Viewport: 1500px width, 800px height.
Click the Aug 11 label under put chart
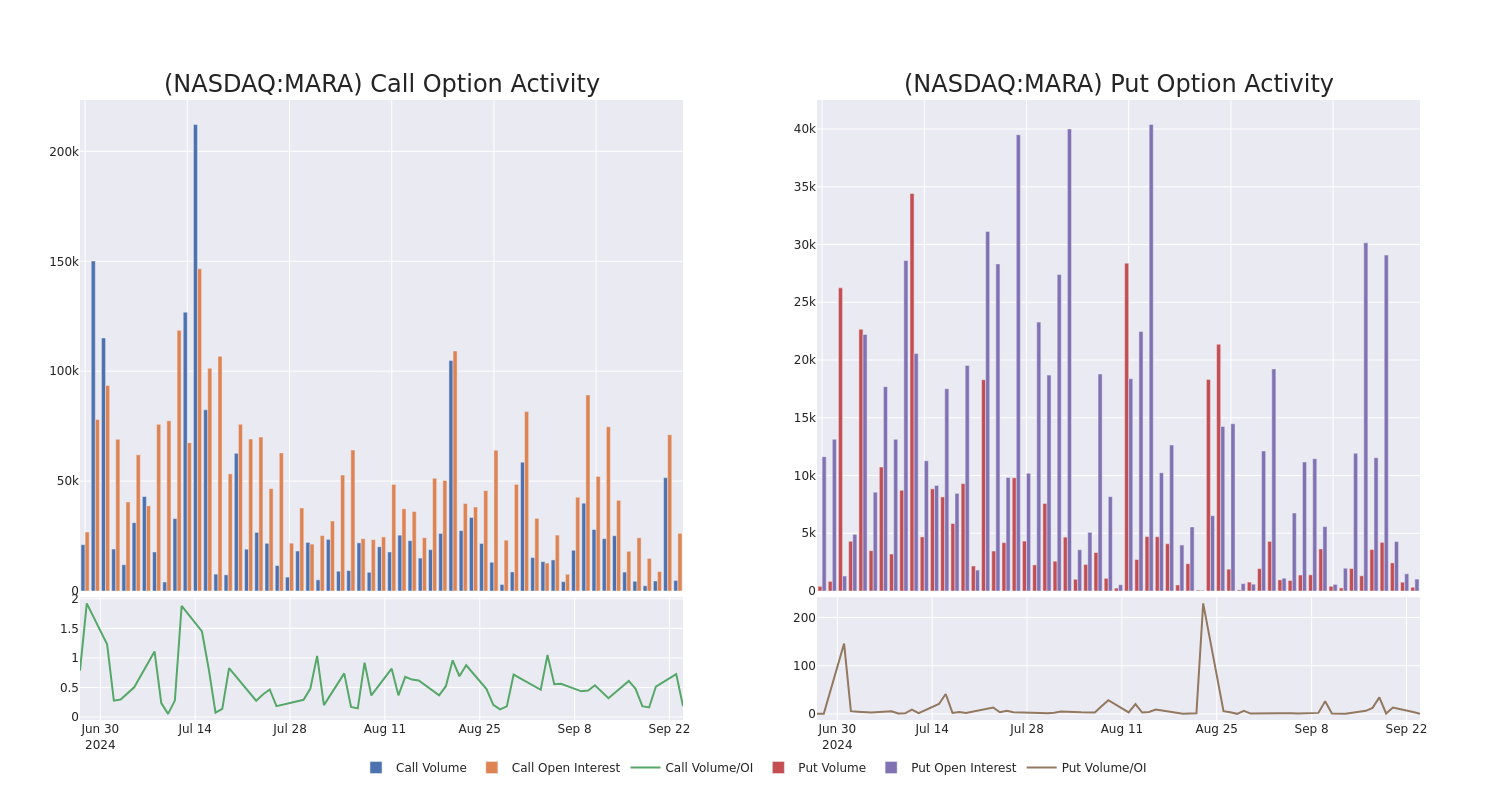click(x=1122, y=729)
